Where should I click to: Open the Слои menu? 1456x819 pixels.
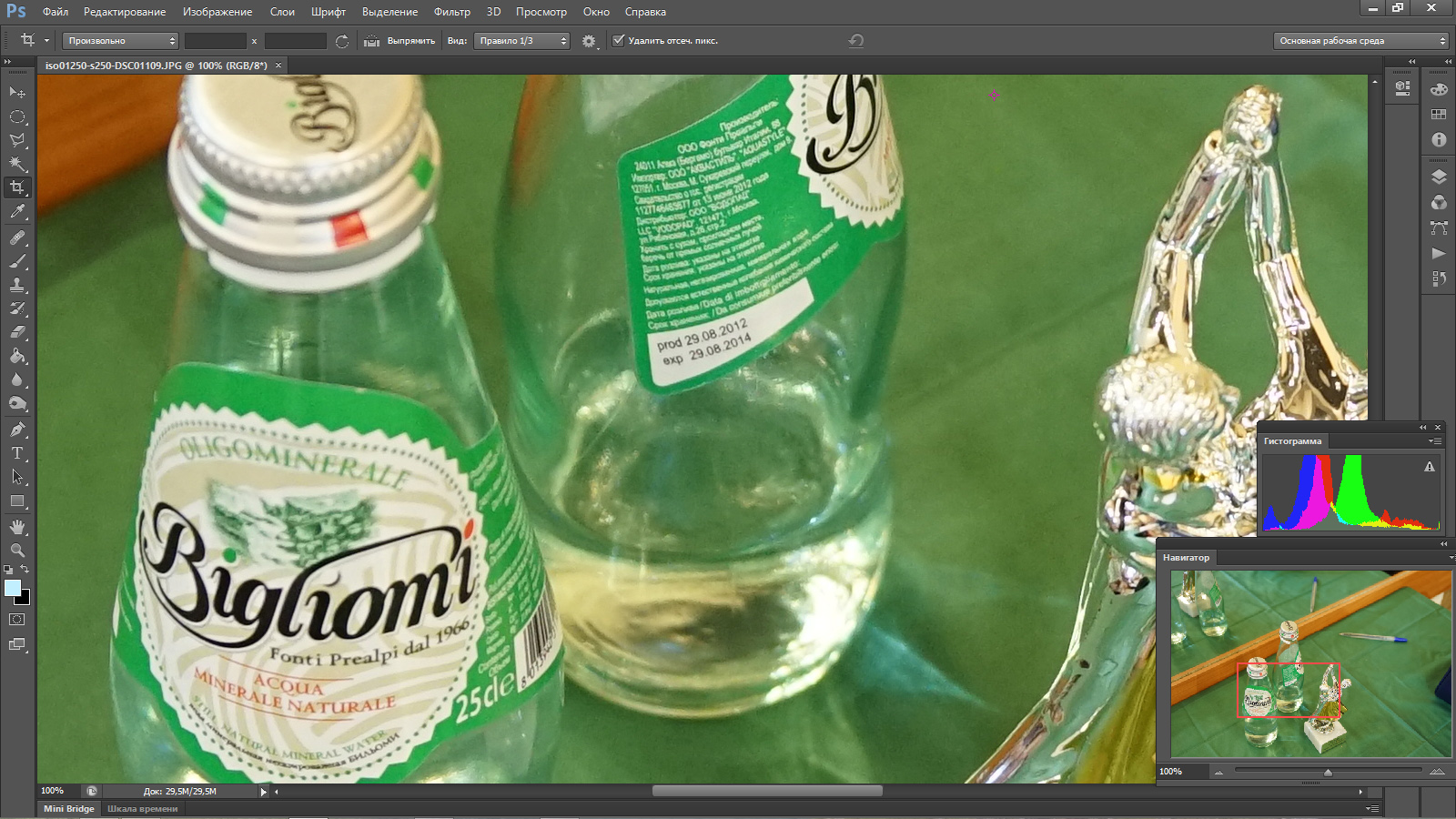282,12
